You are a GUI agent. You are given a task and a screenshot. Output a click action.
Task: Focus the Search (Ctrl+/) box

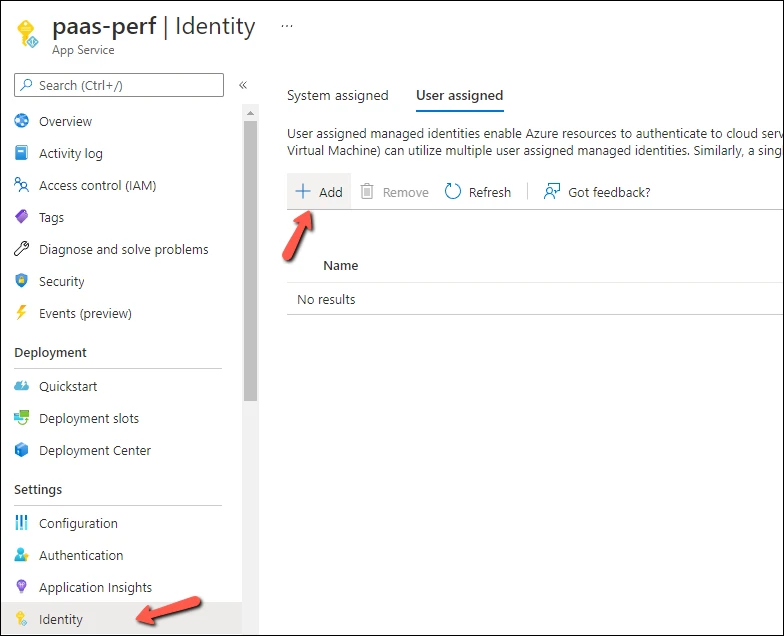click(x=119, y=85)
